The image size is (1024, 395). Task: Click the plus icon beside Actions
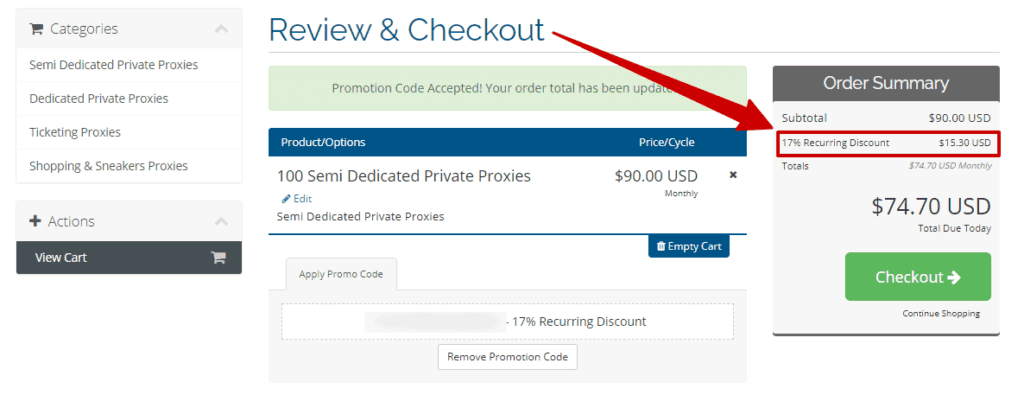tap(35, 221)
